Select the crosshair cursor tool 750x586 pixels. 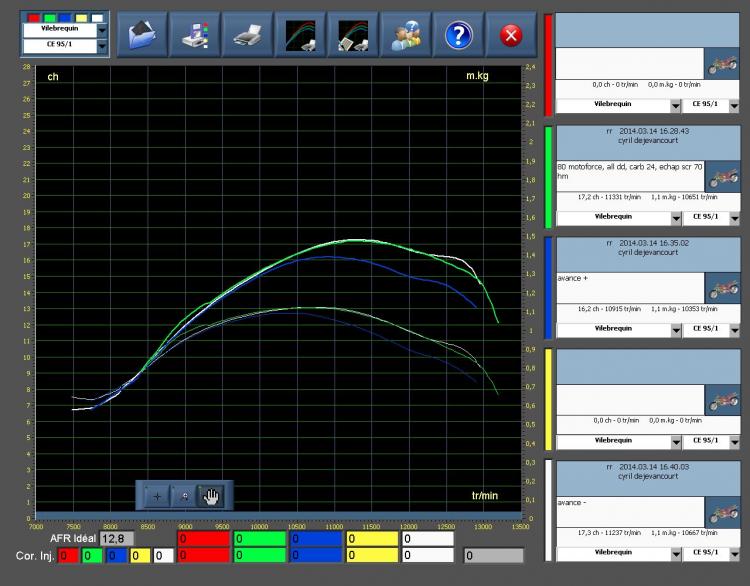coord(157,495)
